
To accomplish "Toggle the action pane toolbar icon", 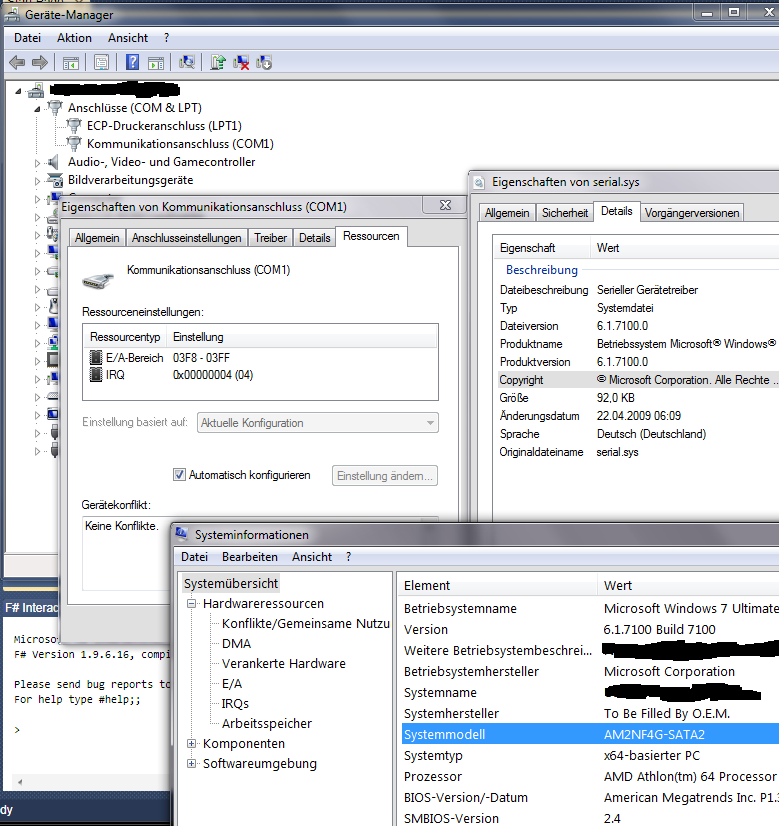I will [156, 63].
